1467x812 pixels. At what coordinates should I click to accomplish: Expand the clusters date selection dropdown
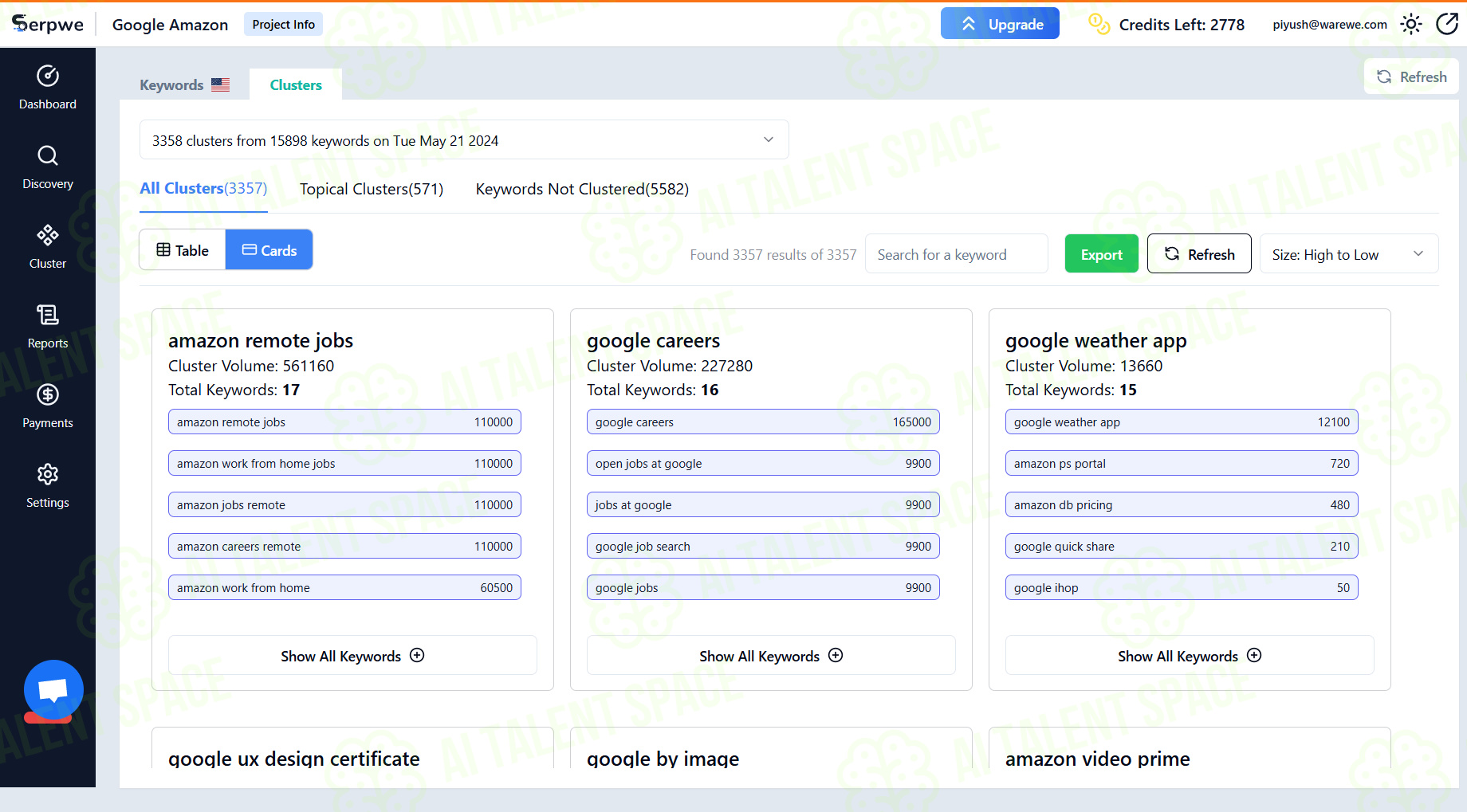[x=464, y=140]
